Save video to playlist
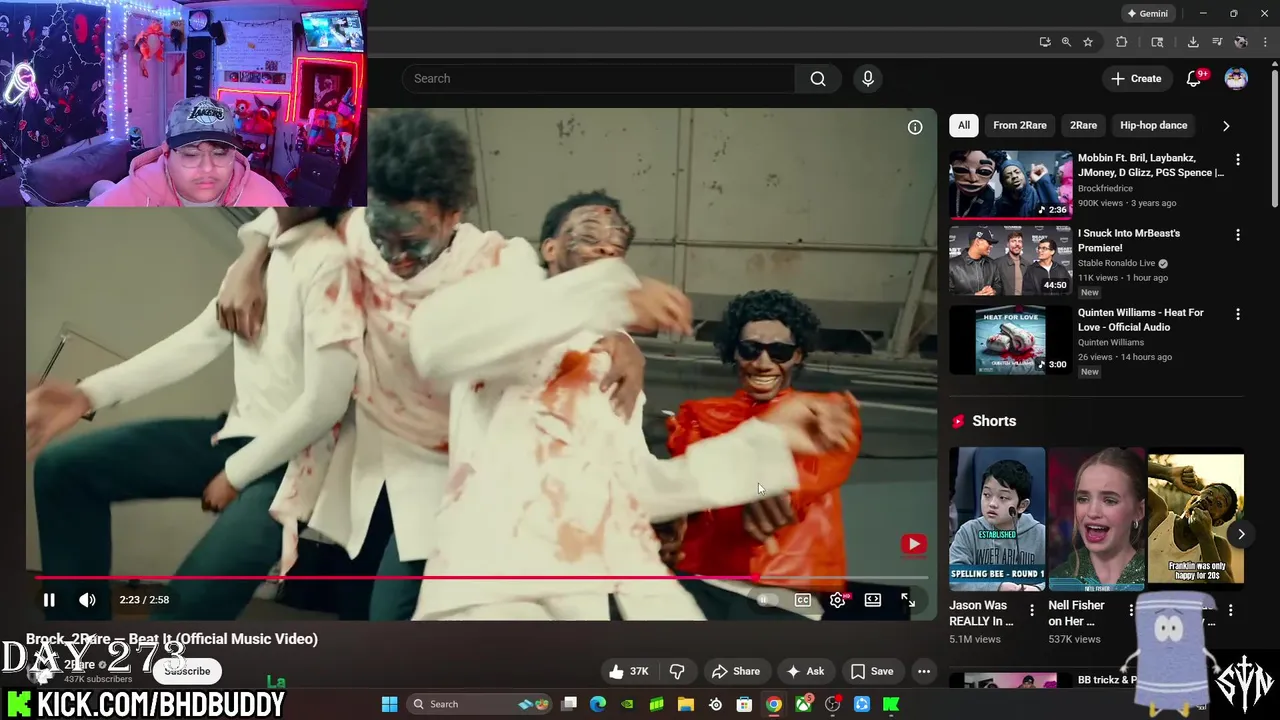Image resolution: width=1280 pixels, height=720 pixels. point(871,671)
